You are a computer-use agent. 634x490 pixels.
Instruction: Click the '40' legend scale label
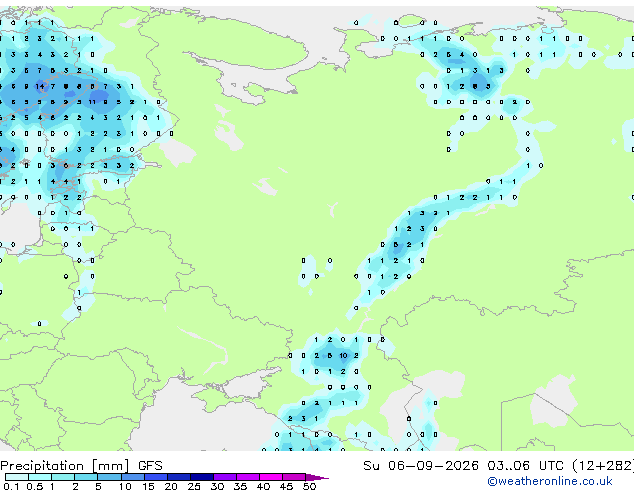[x=264, y=486]
